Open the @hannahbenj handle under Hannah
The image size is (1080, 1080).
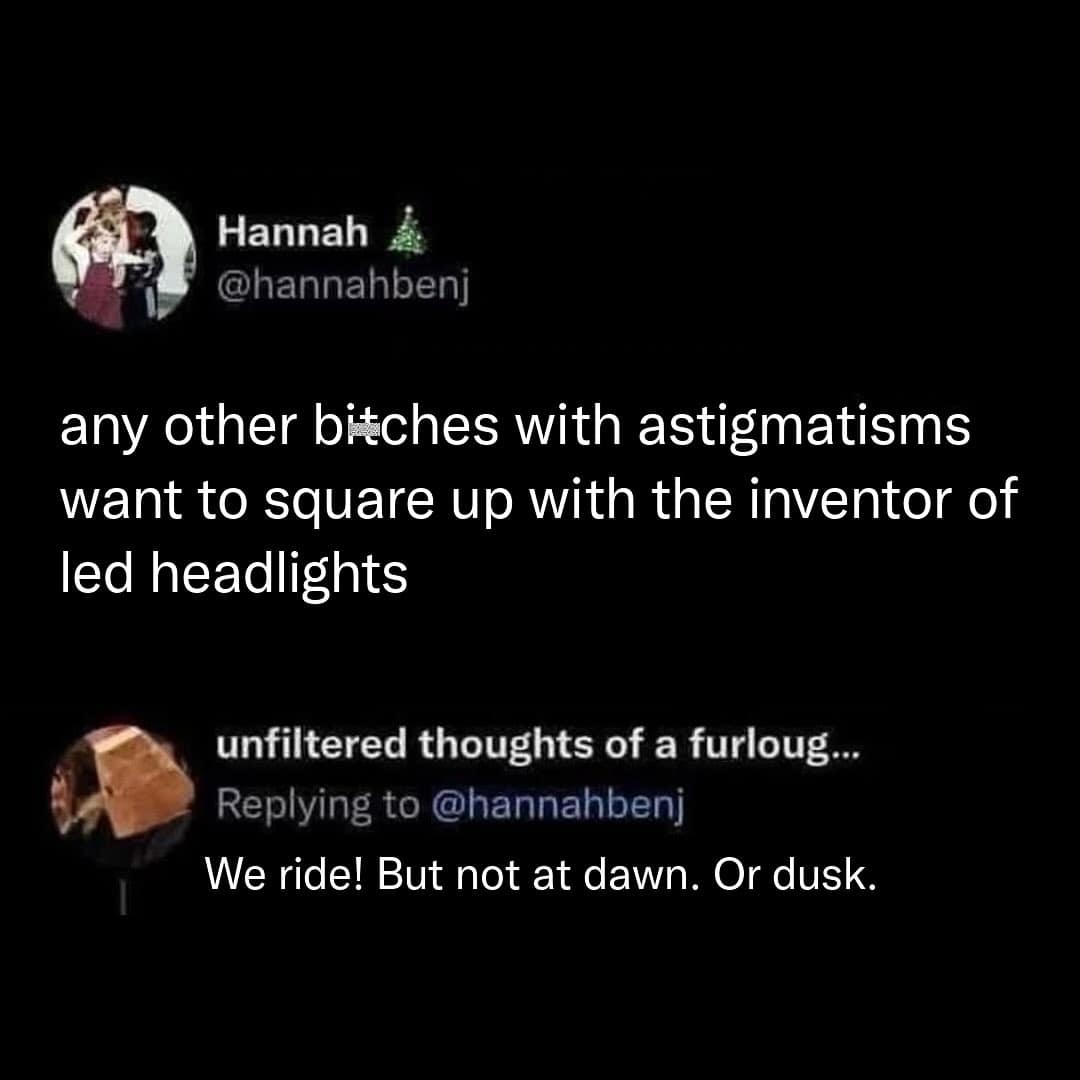(343, 284)
